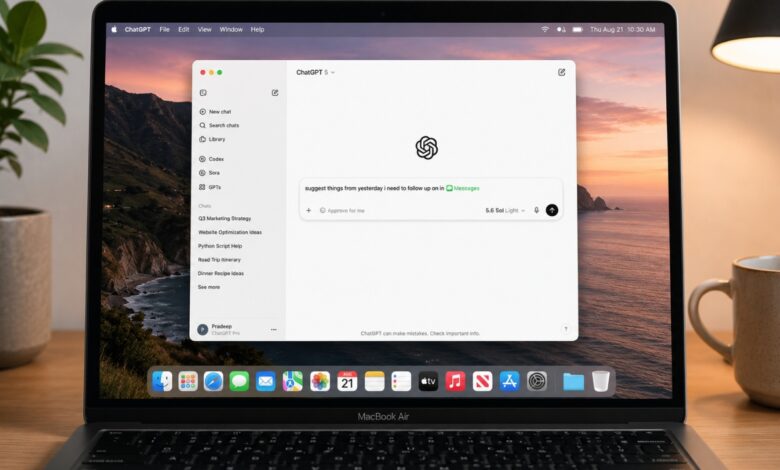Toggle the Approve for me option

tap(342, 210)
